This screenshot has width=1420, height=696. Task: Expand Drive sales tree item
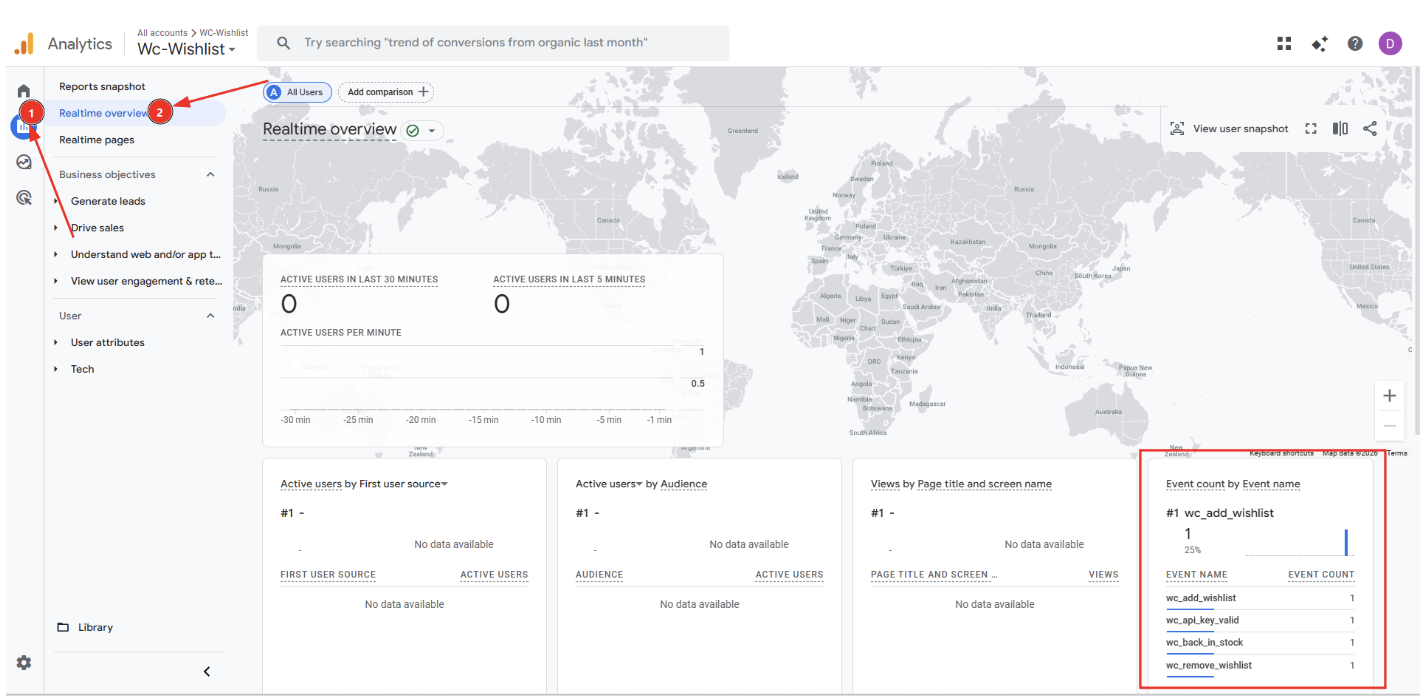click(57, 228)
